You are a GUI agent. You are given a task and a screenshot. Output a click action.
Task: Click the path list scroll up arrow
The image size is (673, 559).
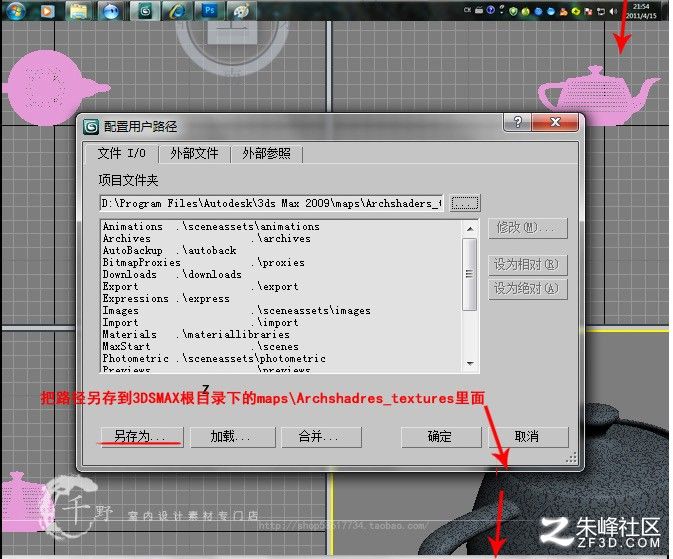click(470, 229)
